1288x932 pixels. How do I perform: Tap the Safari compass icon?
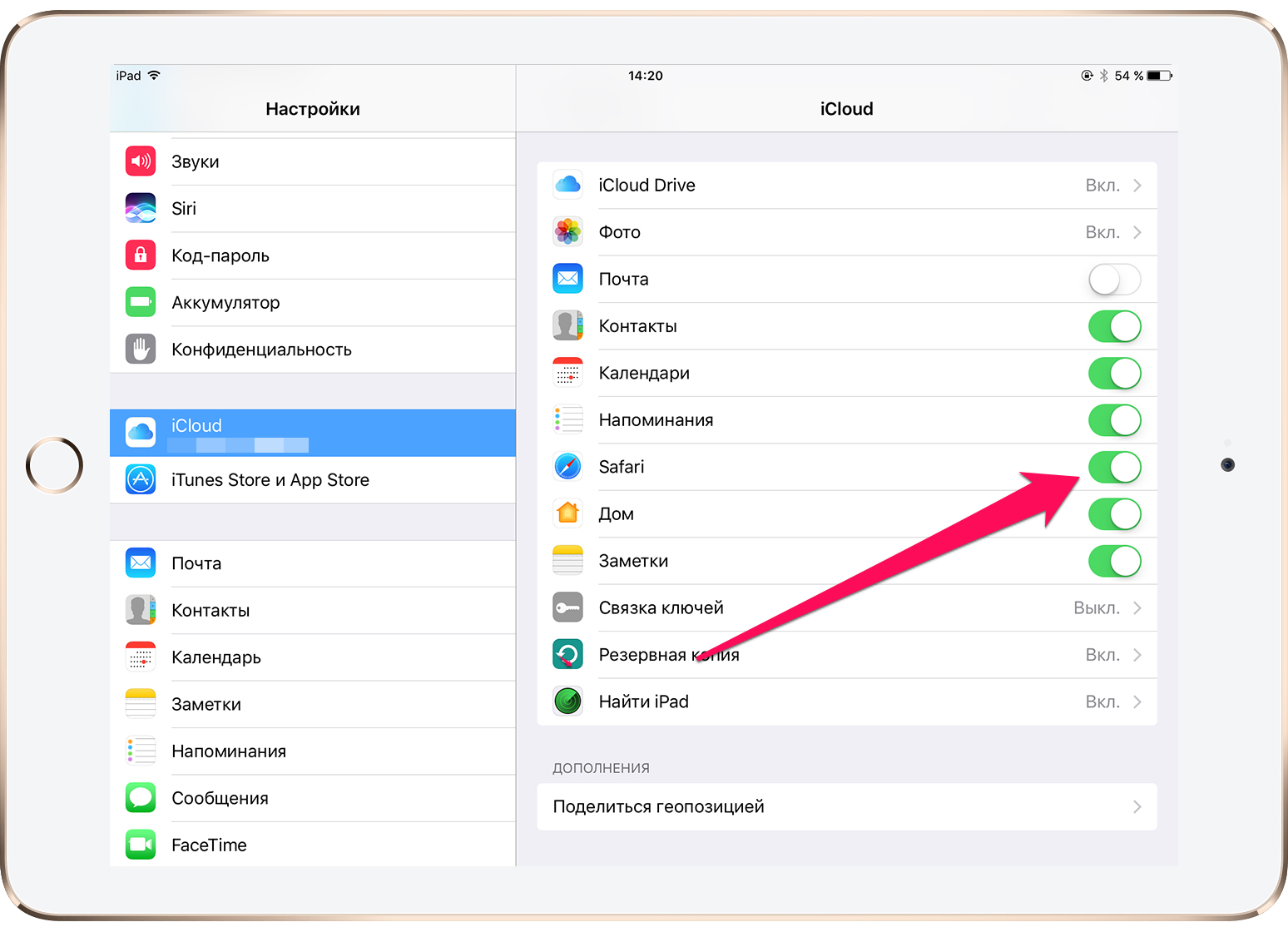point(568,466)
